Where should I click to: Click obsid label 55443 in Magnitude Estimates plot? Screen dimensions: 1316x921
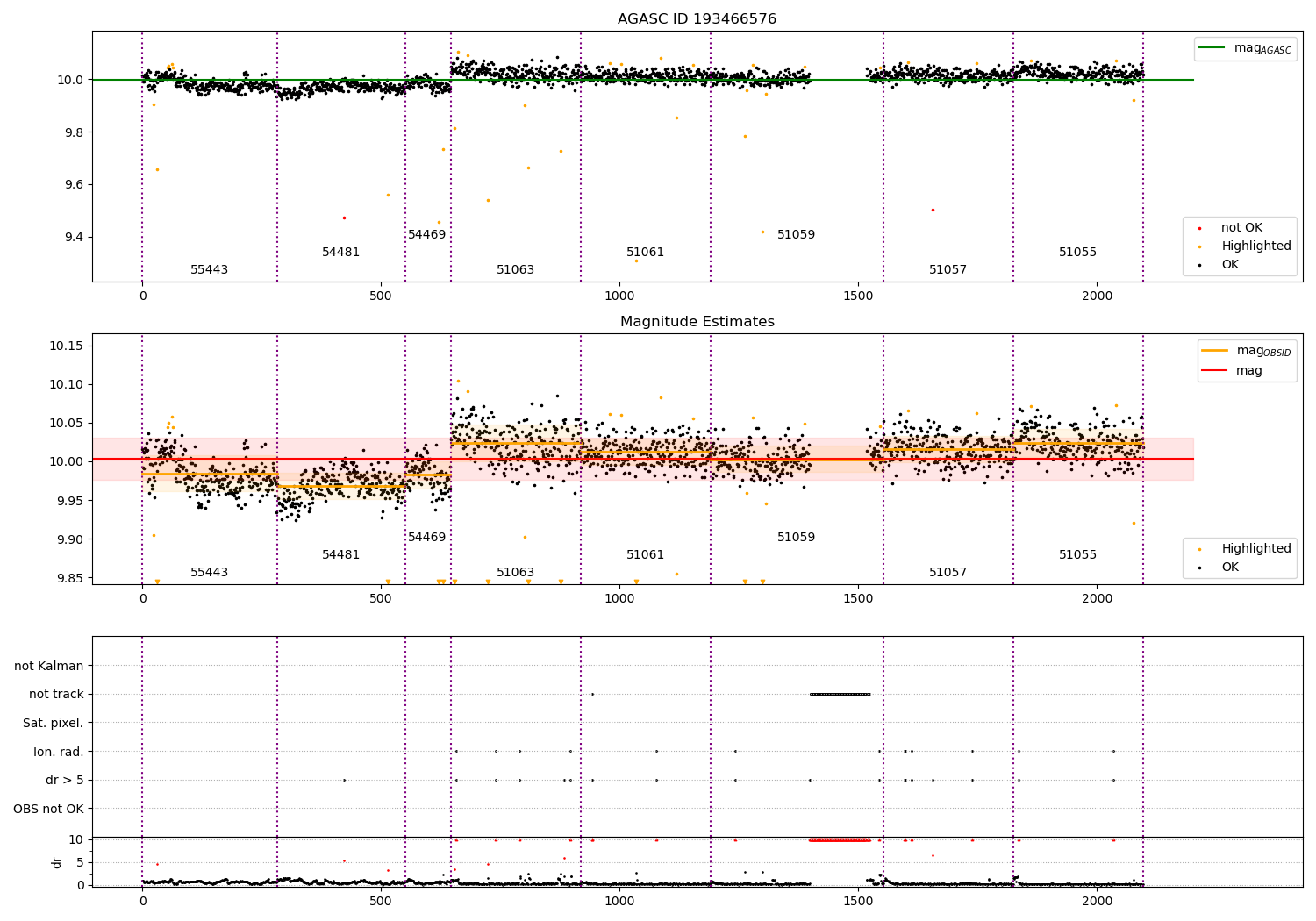coord(209,573)
